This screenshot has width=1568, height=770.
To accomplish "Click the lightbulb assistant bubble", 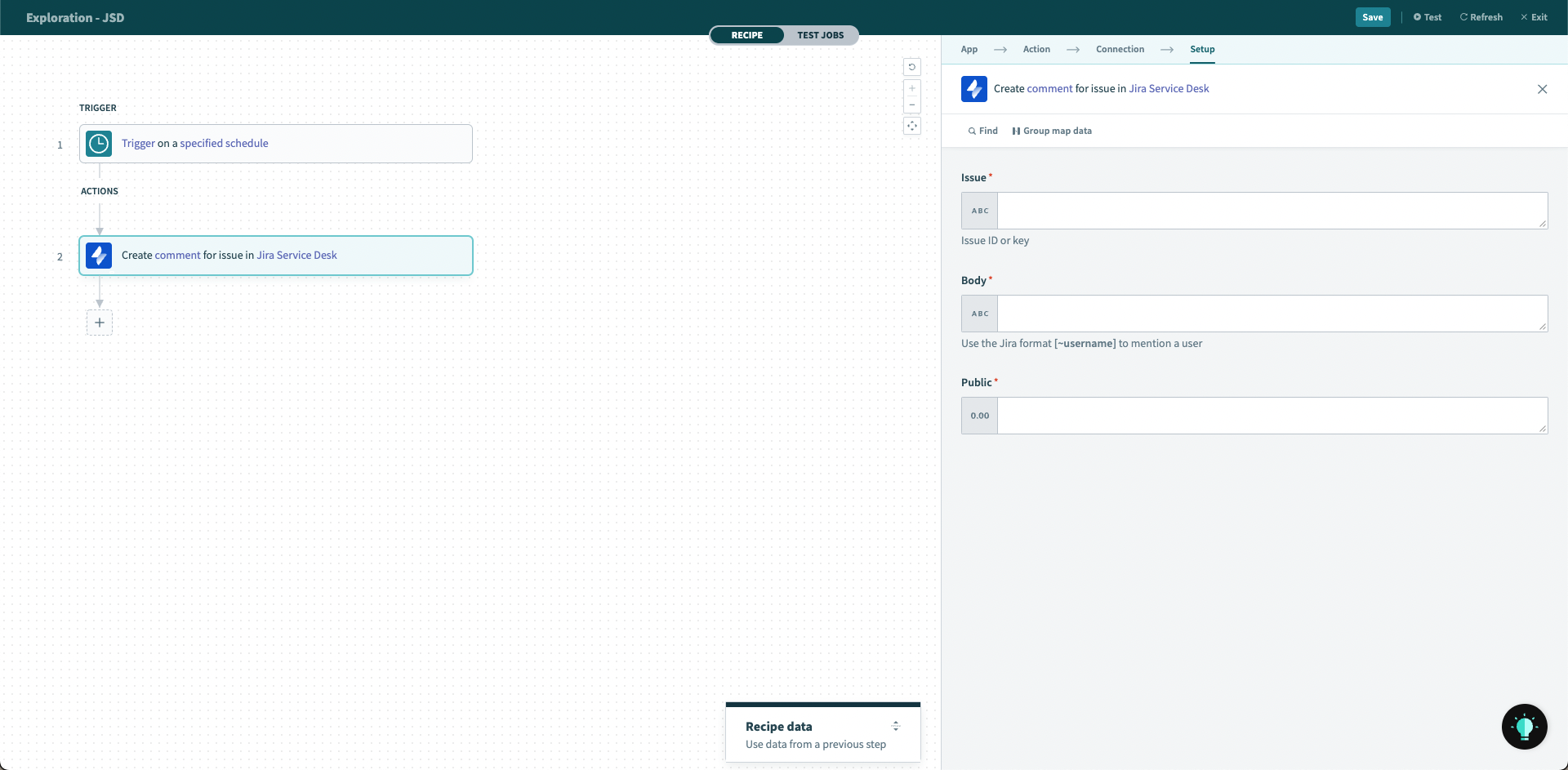I will [1524, 726].
